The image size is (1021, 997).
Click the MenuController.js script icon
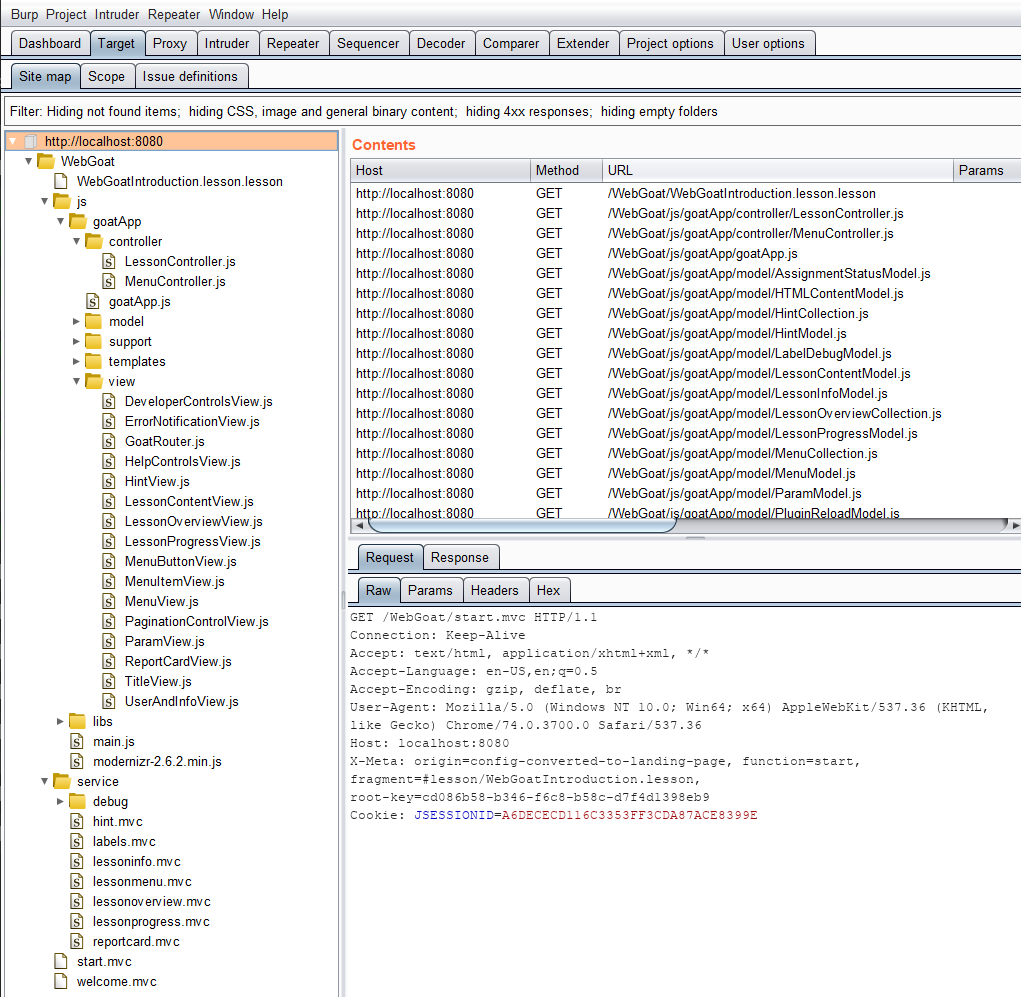[x=109, y=281]
